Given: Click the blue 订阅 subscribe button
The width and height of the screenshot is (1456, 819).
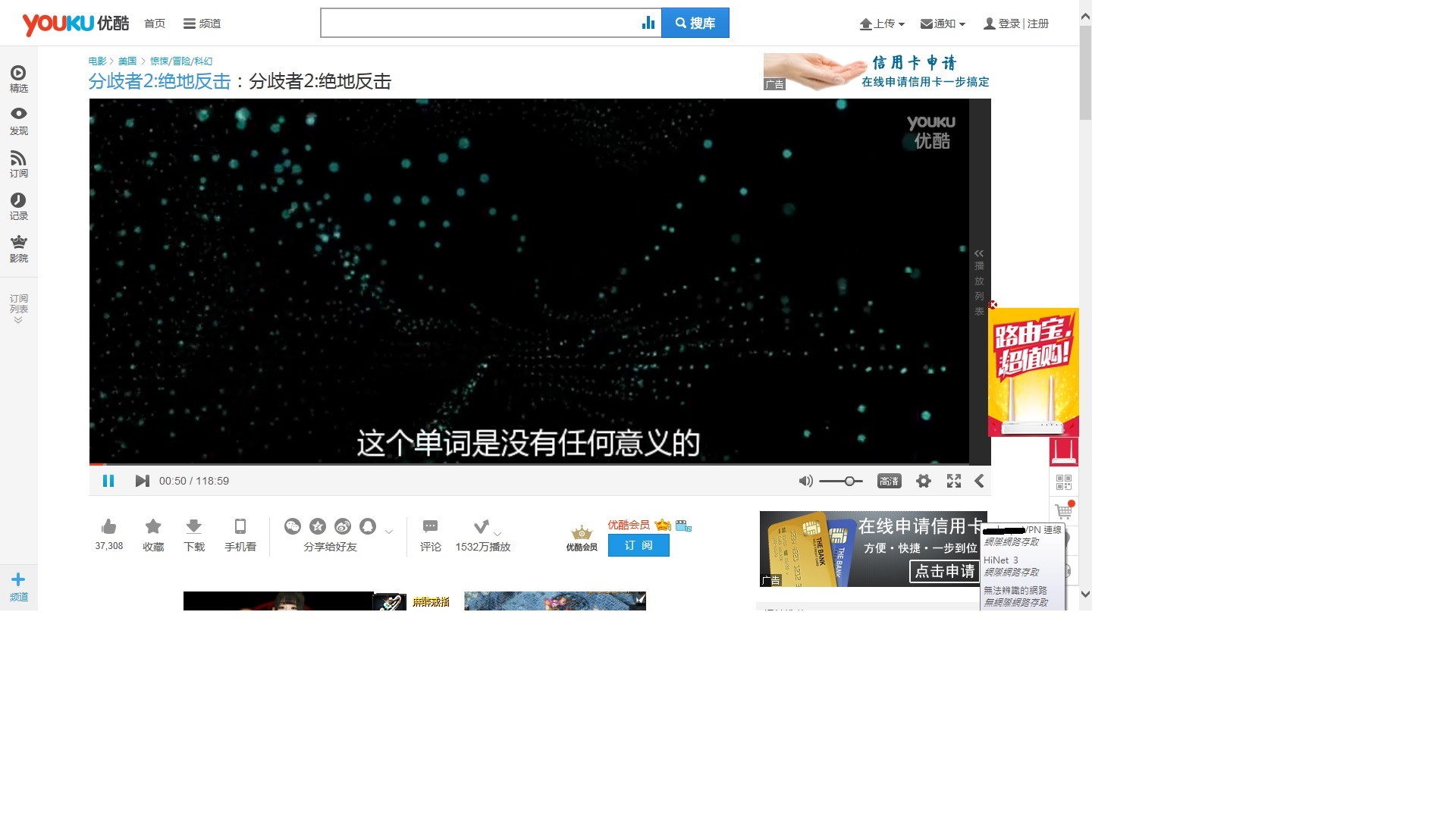Looking at the screenshot, I should pyautogui.click(x=639, y=545).
